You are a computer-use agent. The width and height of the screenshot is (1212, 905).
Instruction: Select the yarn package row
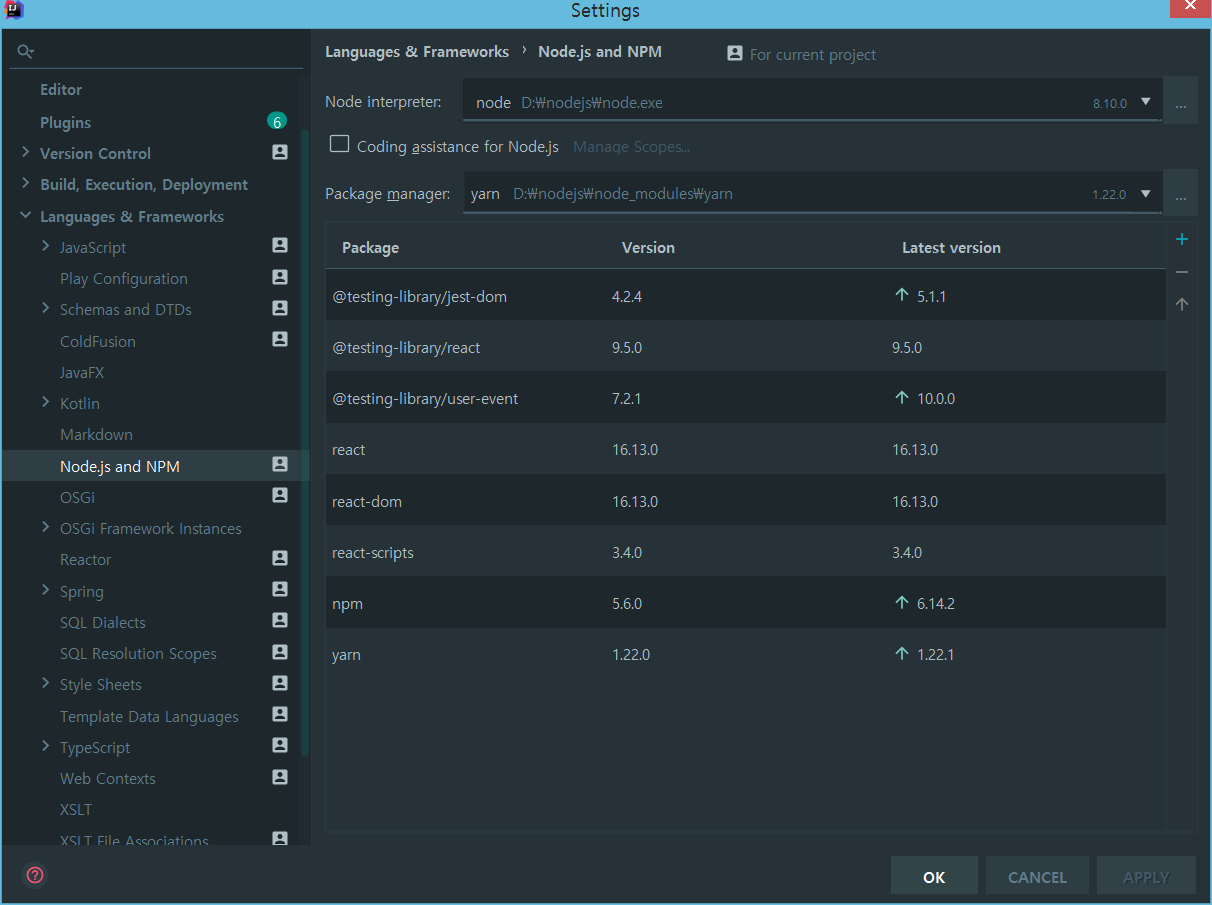click(745, 654)
